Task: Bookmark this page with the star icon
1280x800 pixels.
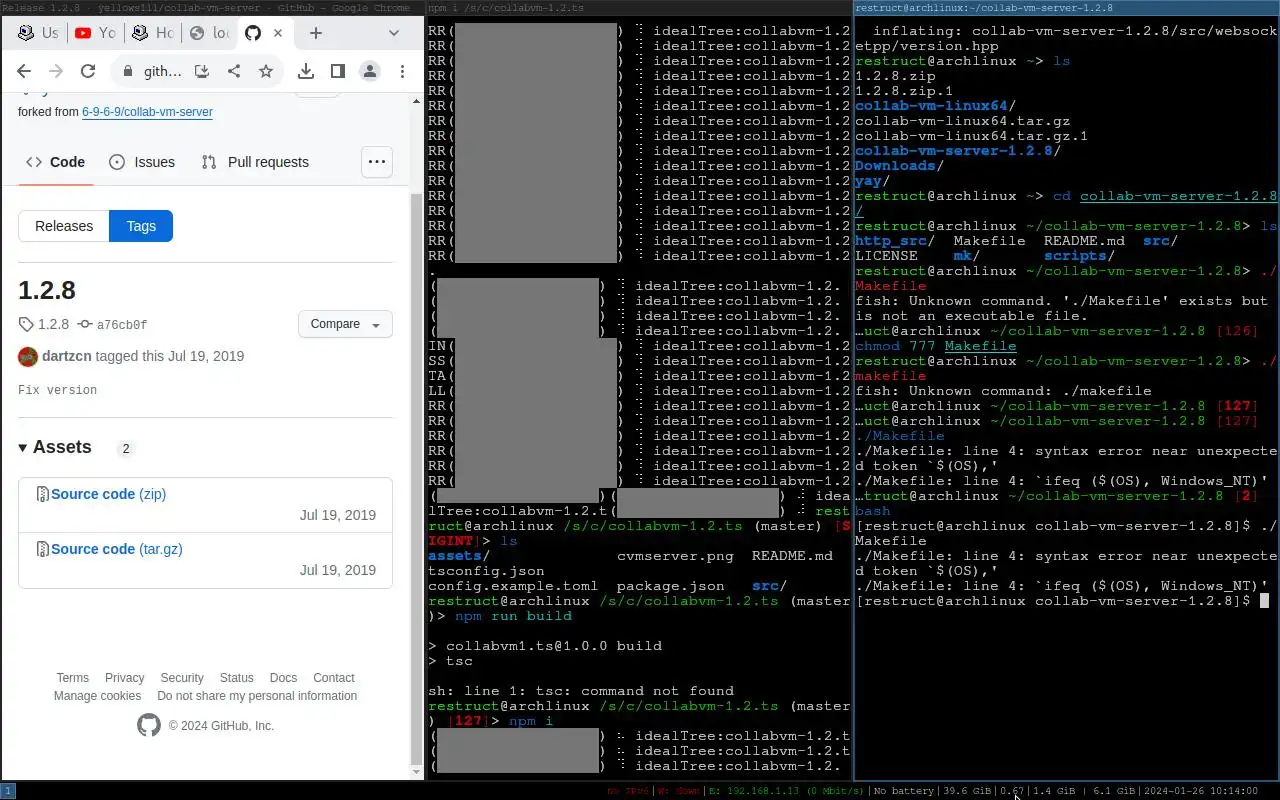Action: (x=266, y=71)
